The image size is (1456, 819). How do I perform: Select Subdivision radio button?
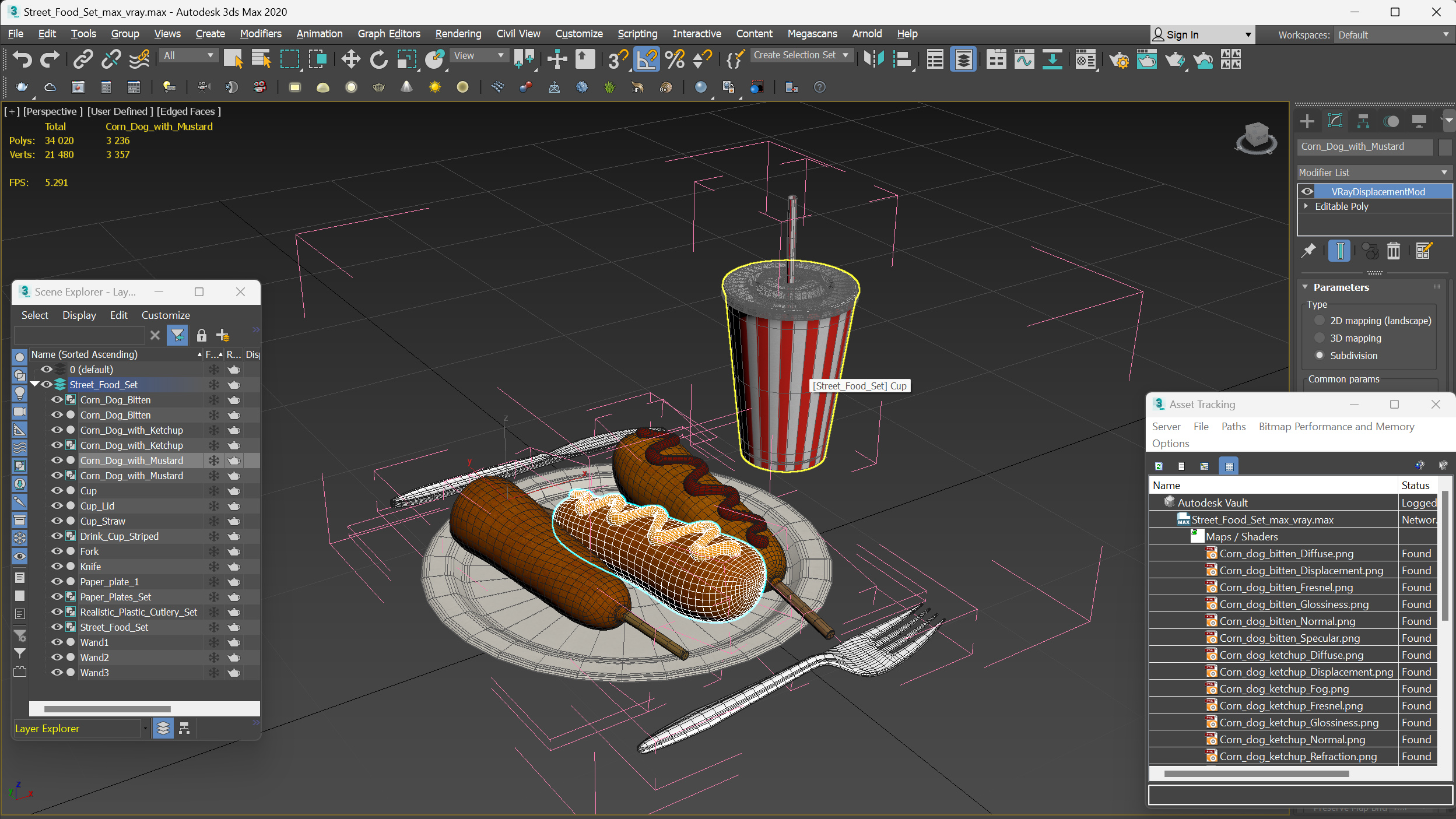pyautogui.click(x=1319, y=355)
